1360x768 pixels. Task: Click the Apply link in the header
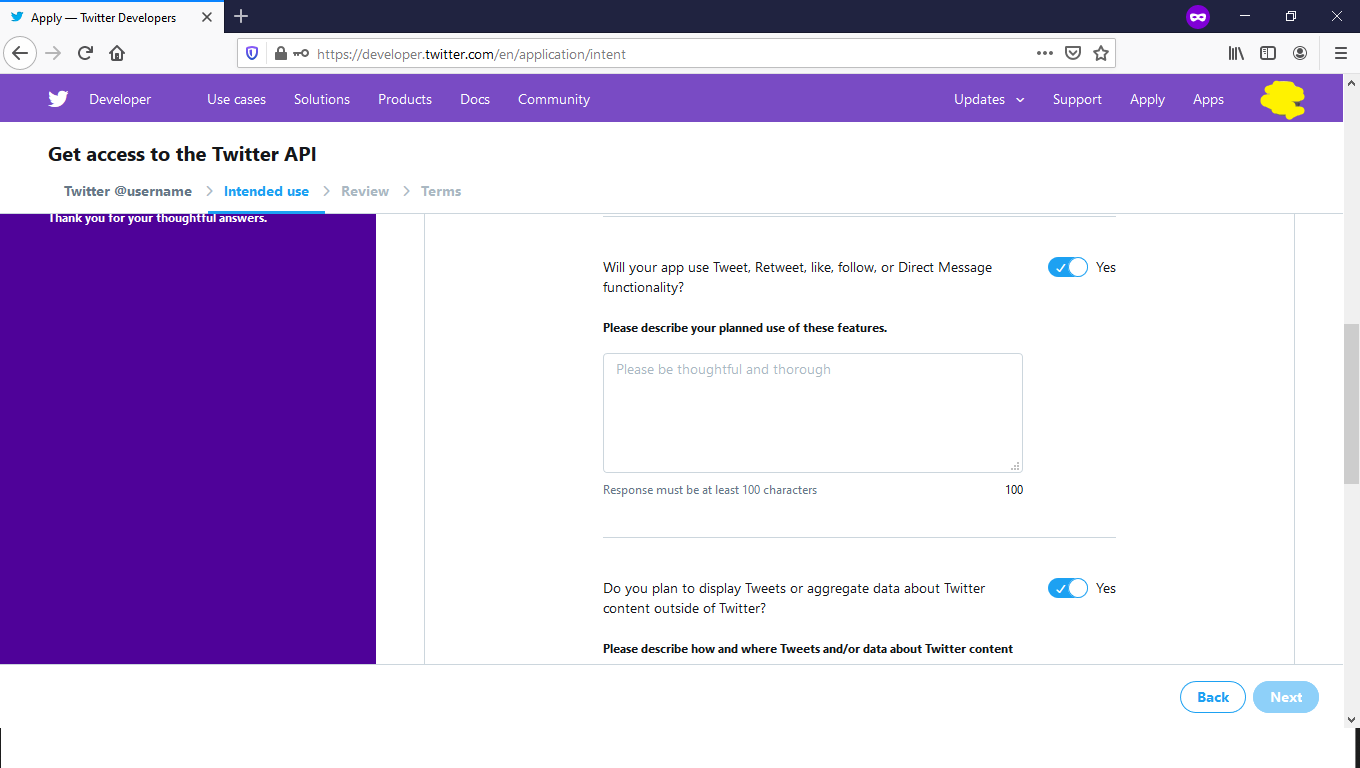pos(1147,99)
